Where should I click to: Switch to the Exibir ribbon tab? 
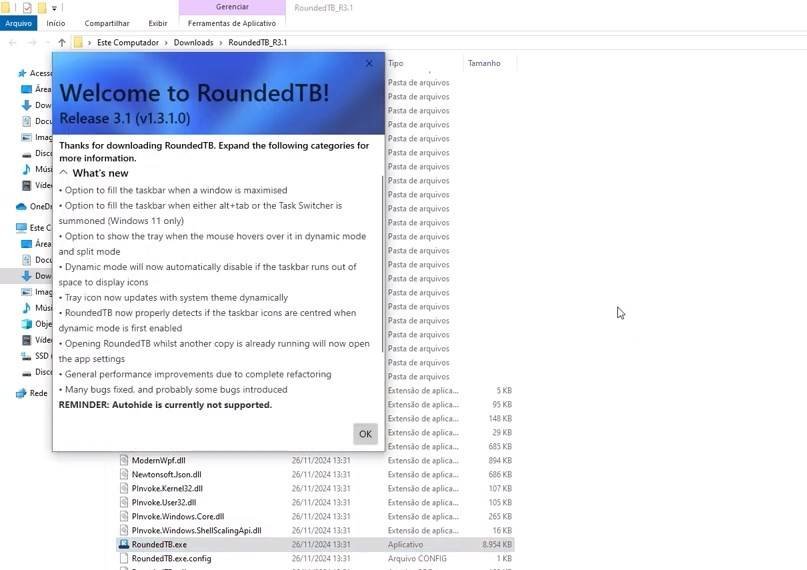click(x=158, y=23)
